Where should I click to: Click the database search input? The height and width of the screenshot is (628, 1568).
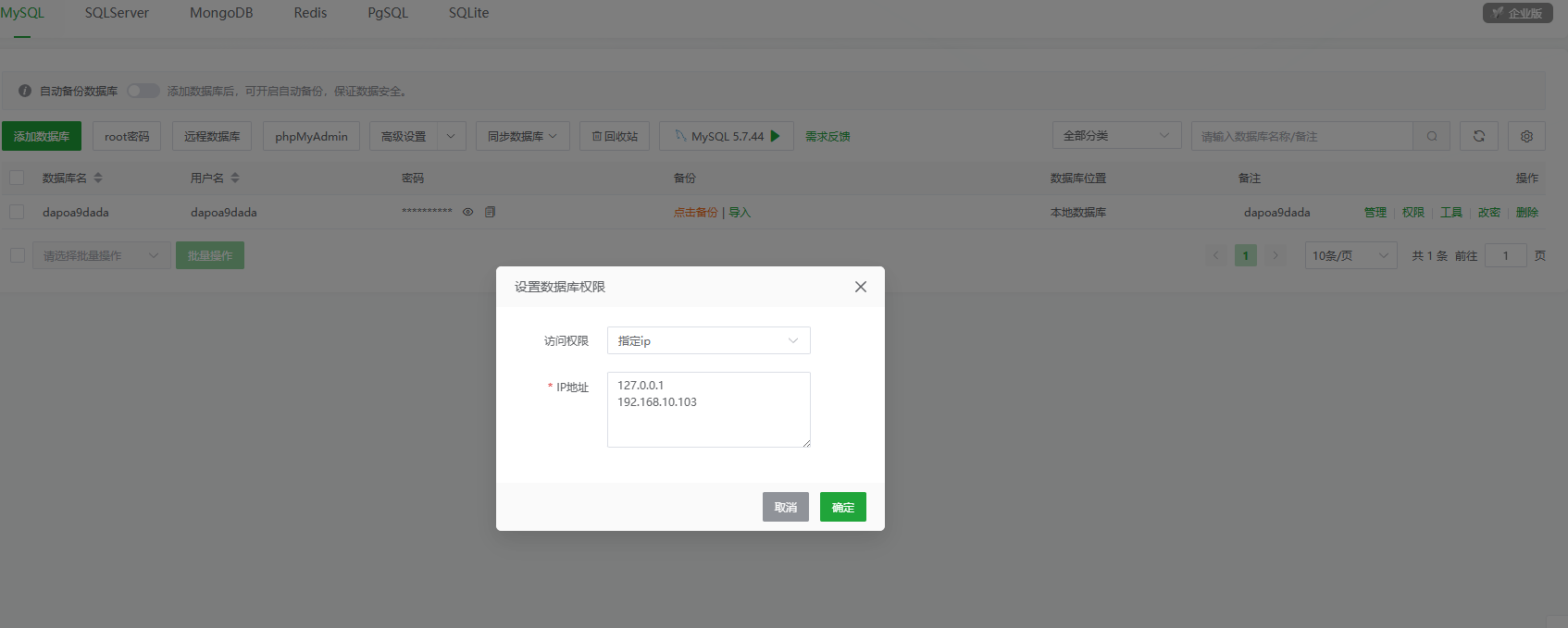1302,136
